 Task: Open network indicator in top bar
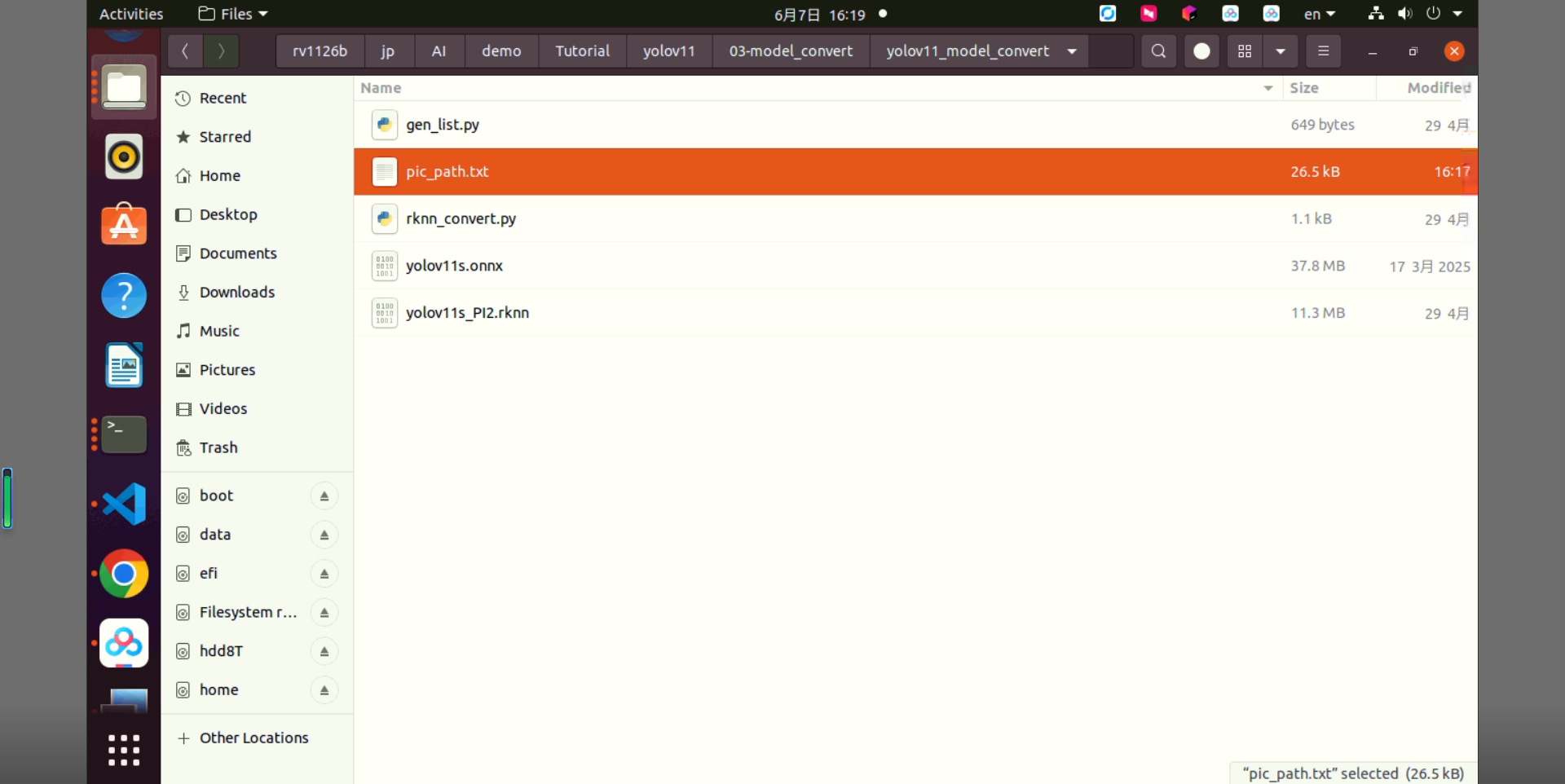click(x=1376, y=14)
